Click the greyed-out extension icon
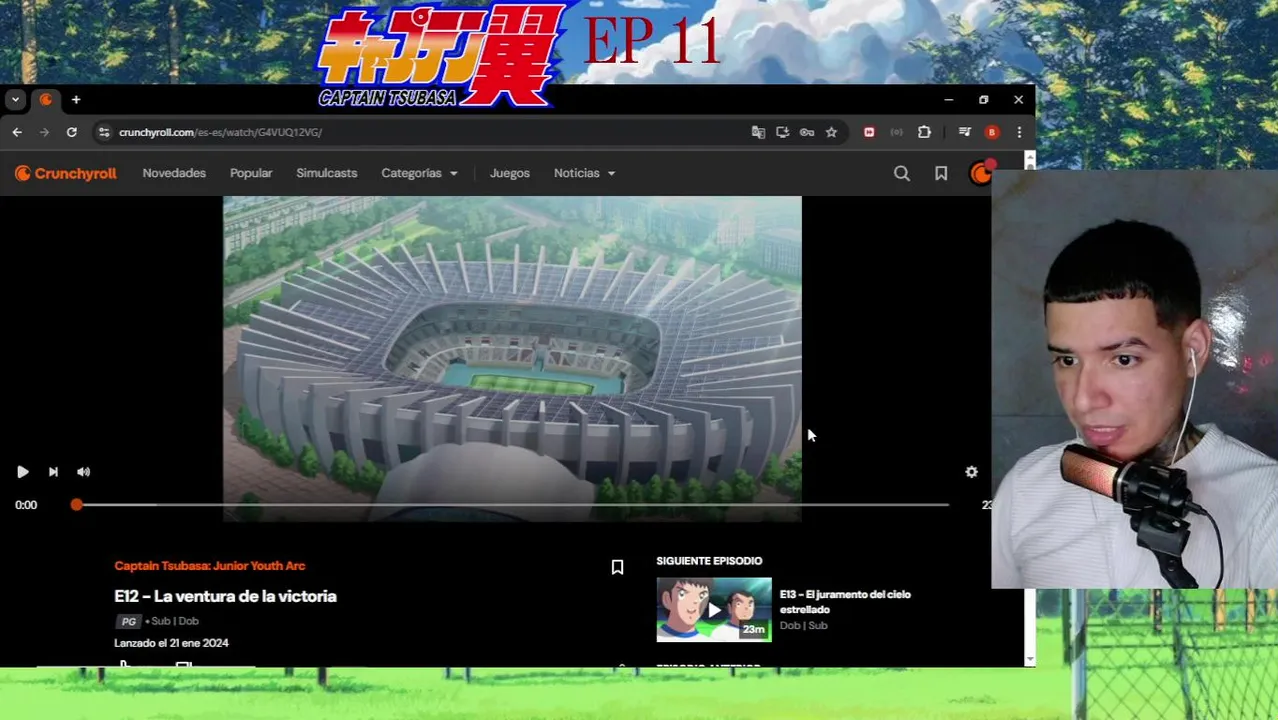 pos(896,132)
